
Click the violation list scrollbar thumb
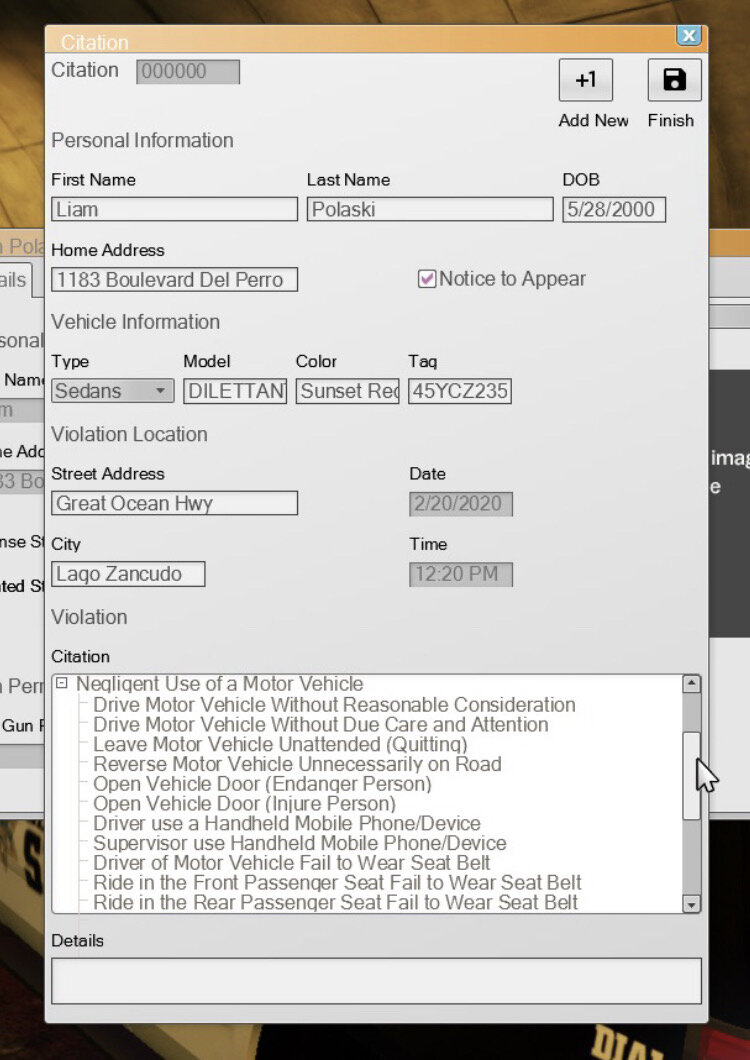[690, 775]
